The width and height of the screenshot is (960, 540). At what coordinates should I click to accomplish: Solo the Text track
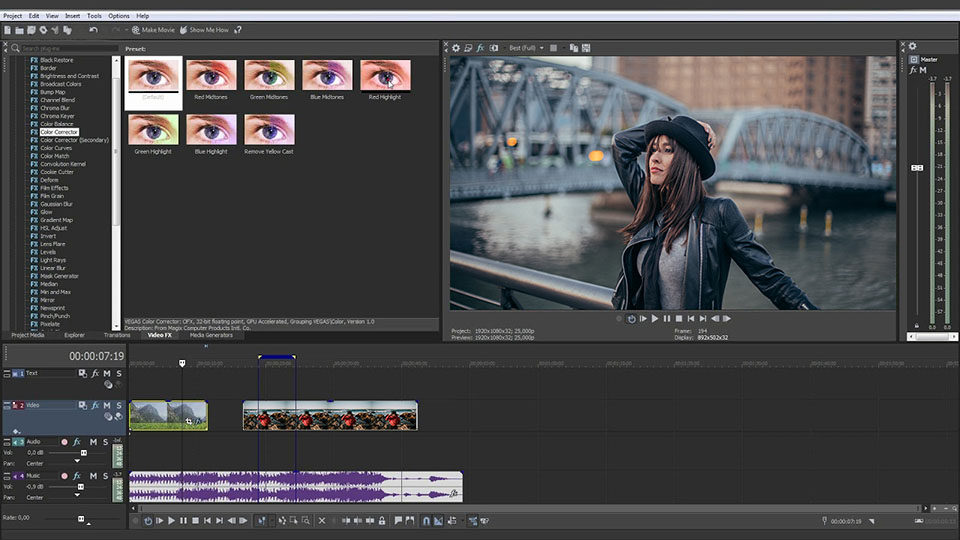119,373
